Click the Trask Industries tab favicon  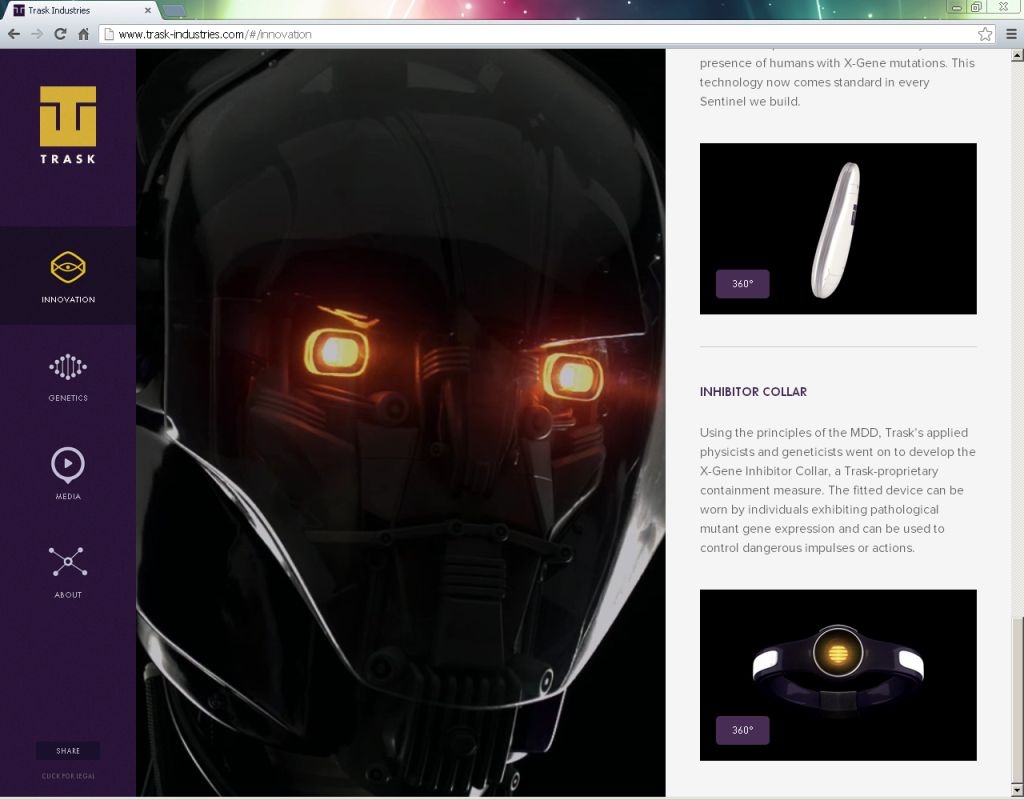point(19,10)
